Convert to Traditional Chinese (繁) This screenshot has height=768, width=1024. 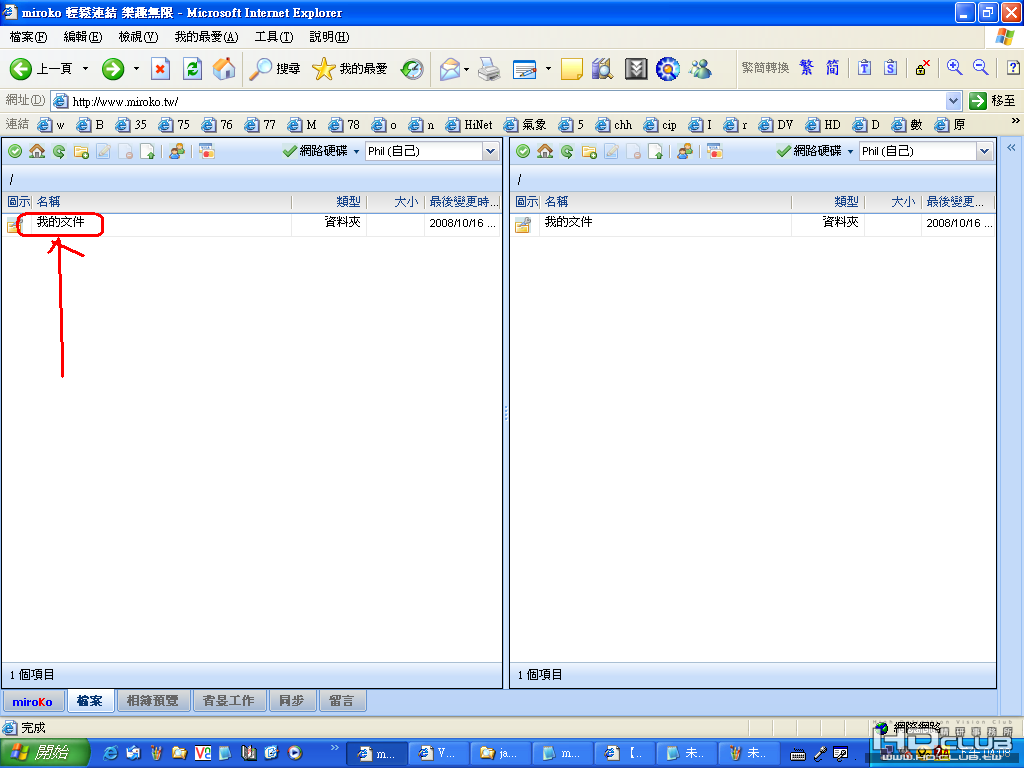coord(807,67)
